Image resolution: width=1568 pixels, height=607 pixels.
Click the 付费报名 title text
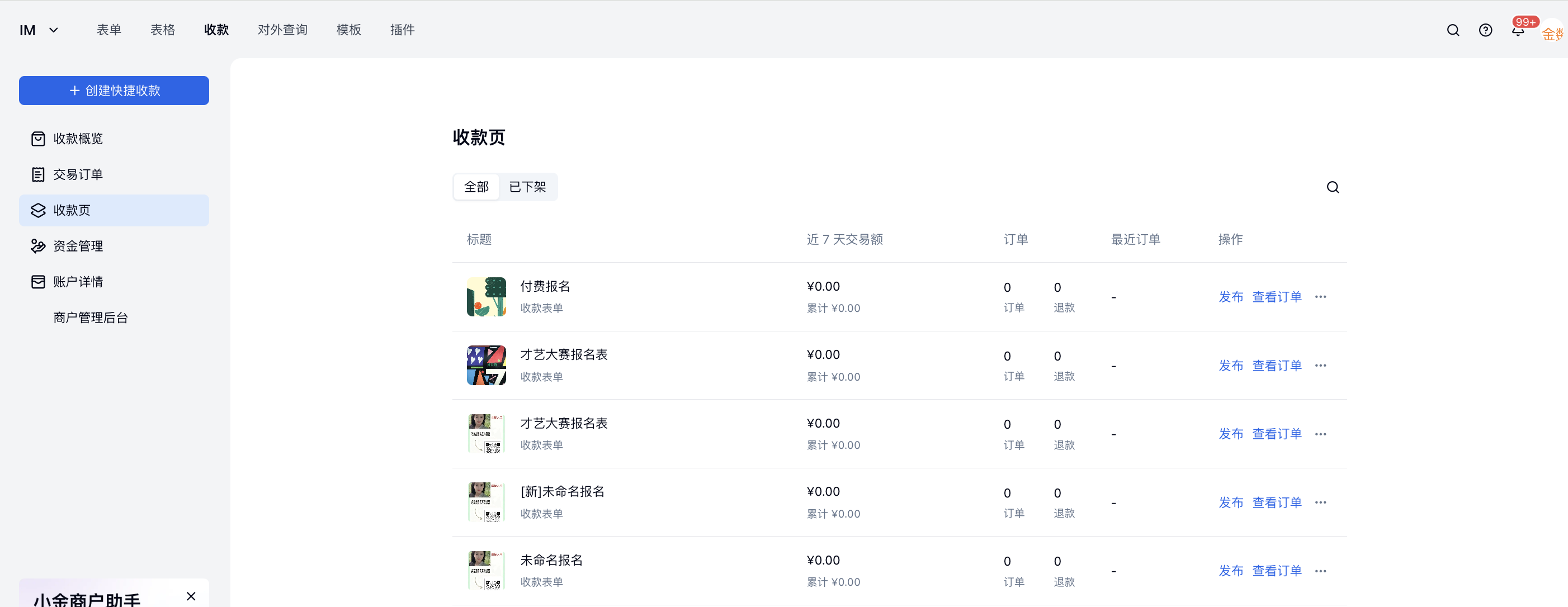tap(545, 287)
